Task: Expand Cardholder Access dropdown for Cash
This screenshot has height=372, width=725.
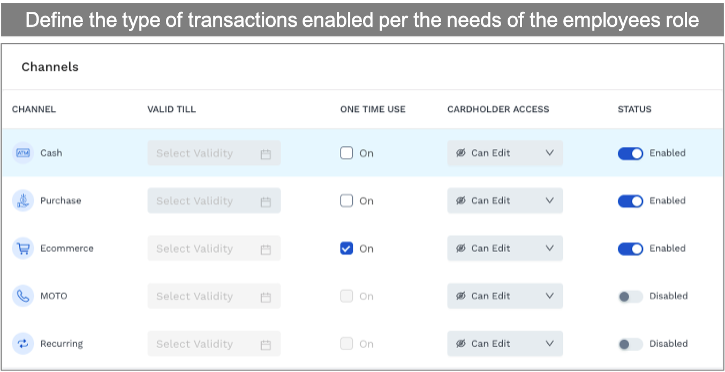Action: point(505,153)
